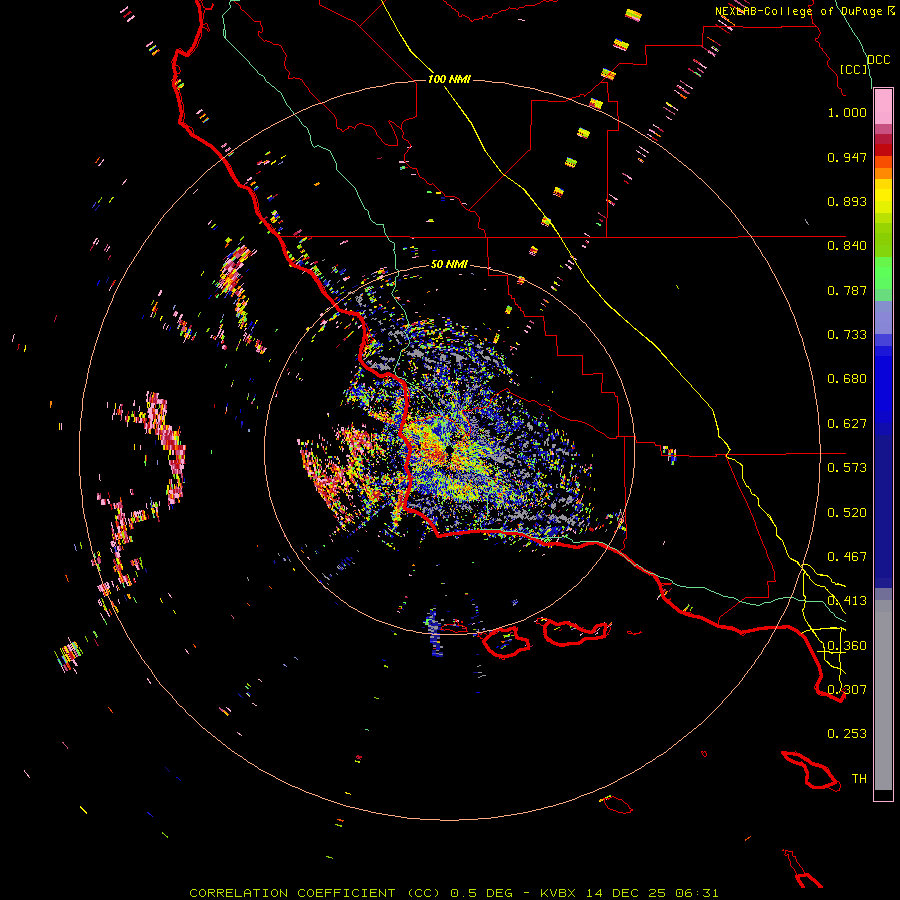
Task: Click the bright green band of color bar
Action: [883, 273]
